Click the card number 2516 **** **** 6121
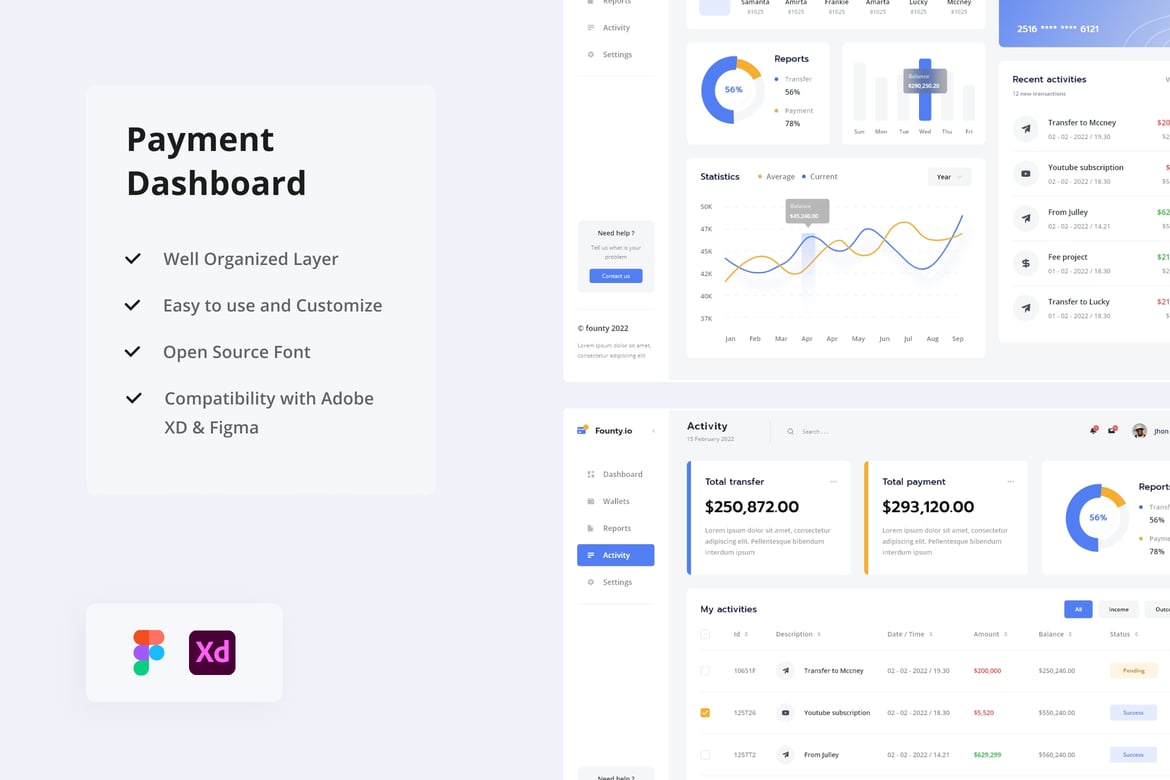This screenshot has height=780, width=1170. click(1057, 28)
